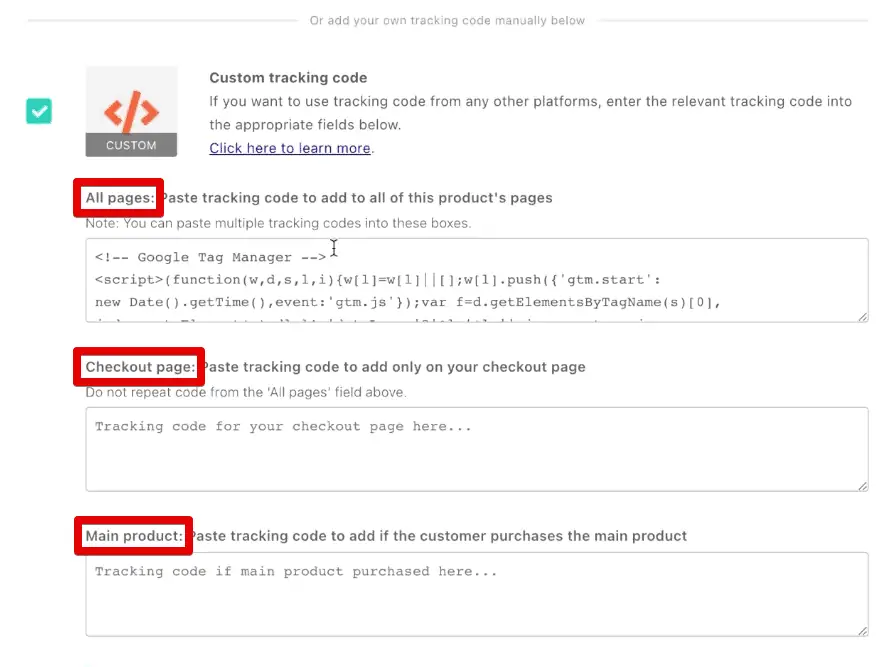
Task: Click the gray CUSTOM tile background
Action: coord(131,111)
